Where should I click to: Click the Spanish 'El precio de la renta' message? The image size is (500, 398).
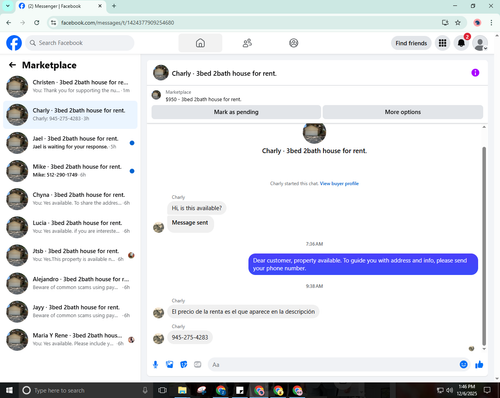(x=243, y=312)
